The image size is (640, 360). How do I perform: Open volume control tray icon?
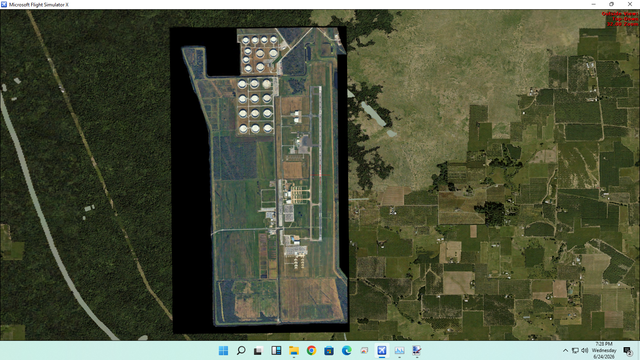(x=584, y=351)
